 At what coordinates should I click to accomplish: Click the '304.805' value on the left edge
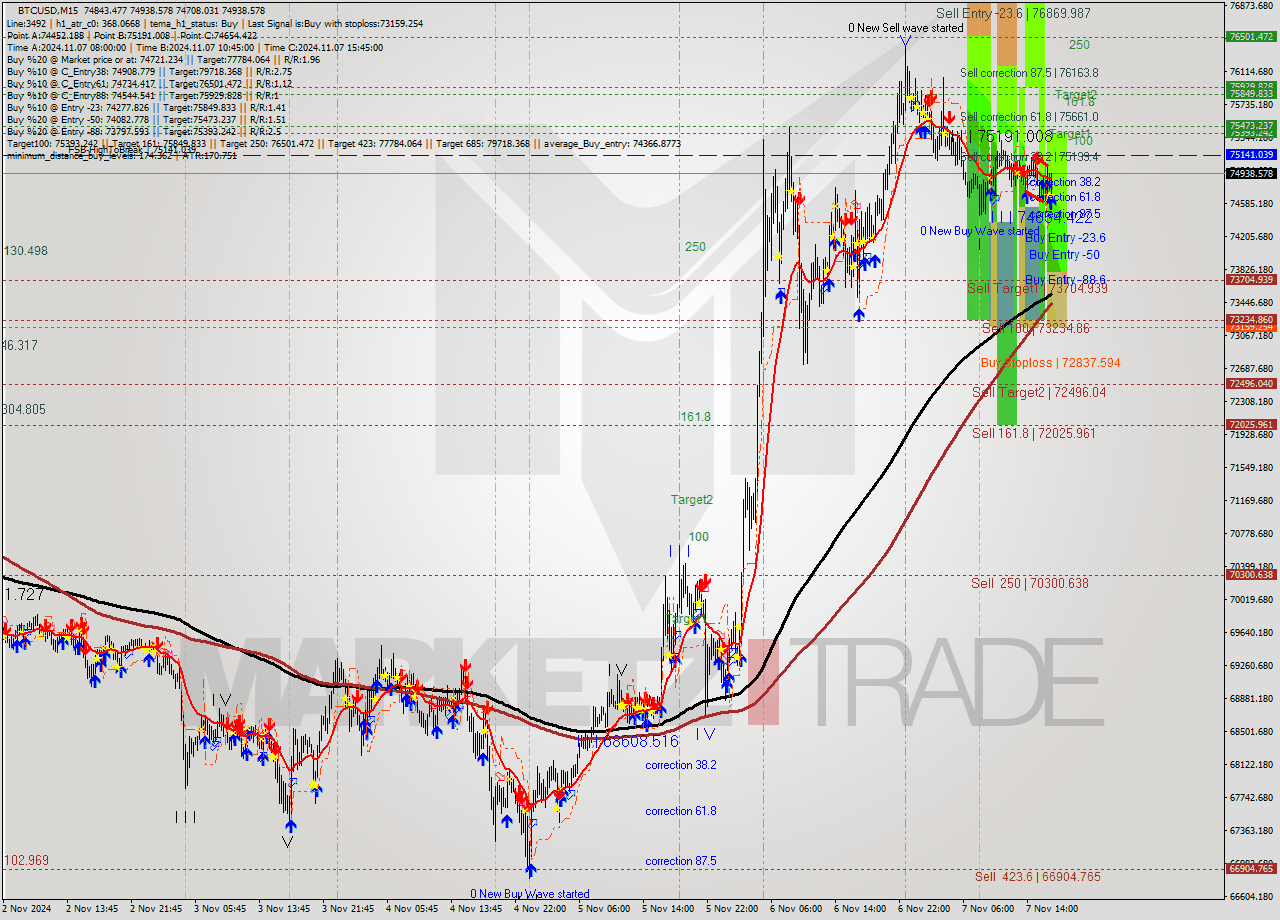(25, 409)
